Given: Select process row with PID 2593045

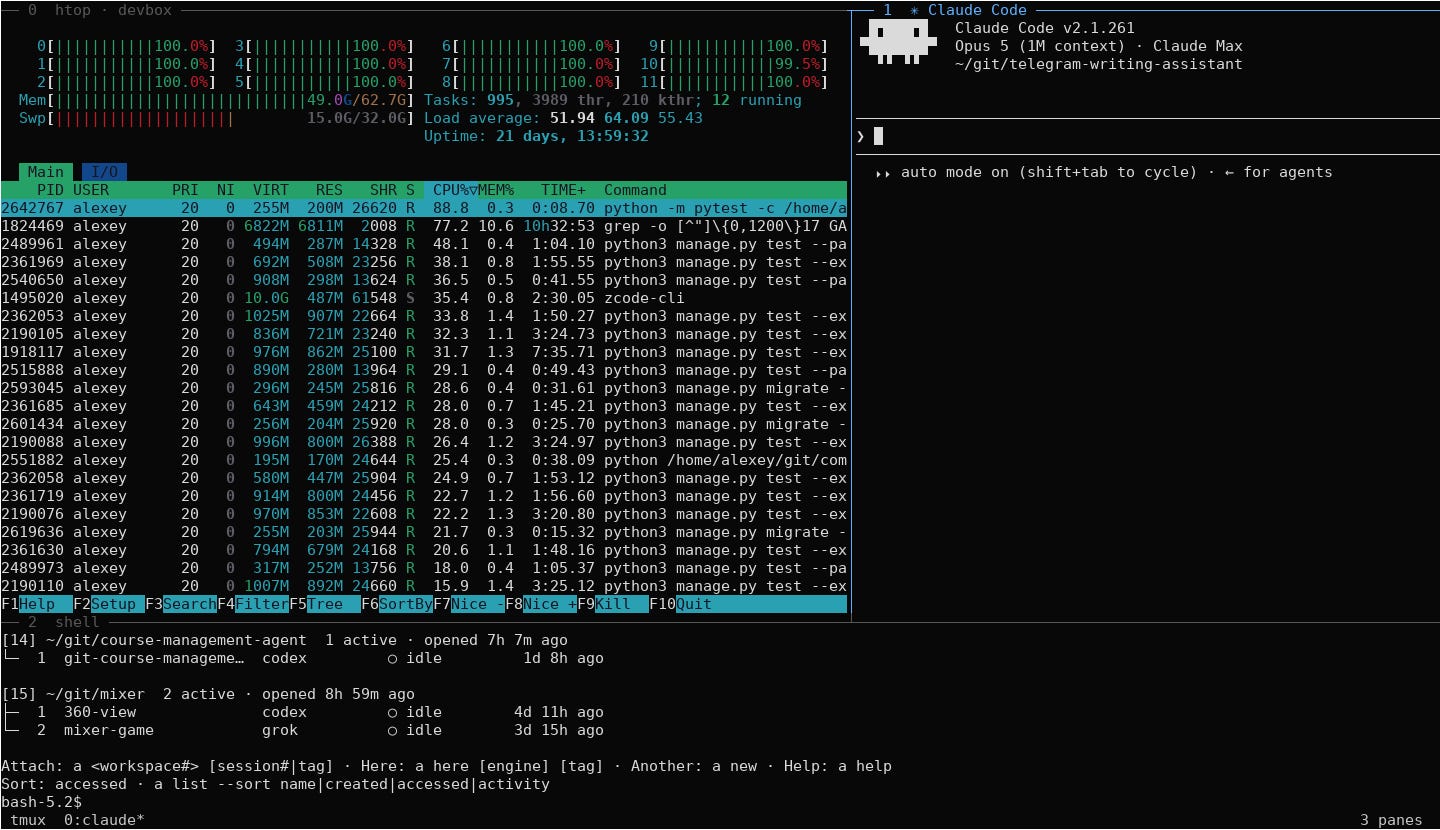Looking at the screenshot, I should (424, 388).
